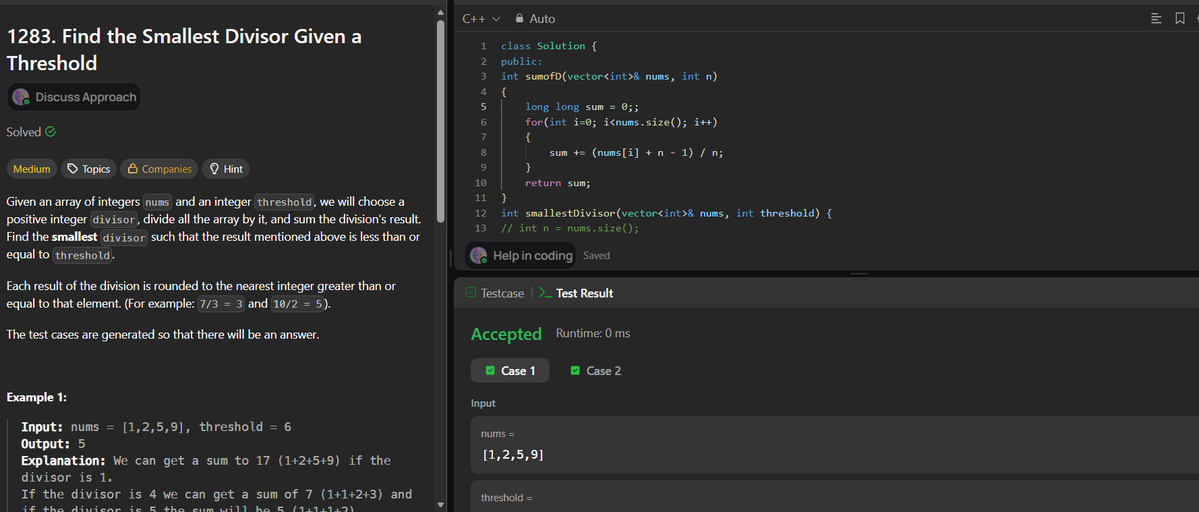Click the lock icon in Companies tag
1199x512 pixels.
click(x=132, y=169)
